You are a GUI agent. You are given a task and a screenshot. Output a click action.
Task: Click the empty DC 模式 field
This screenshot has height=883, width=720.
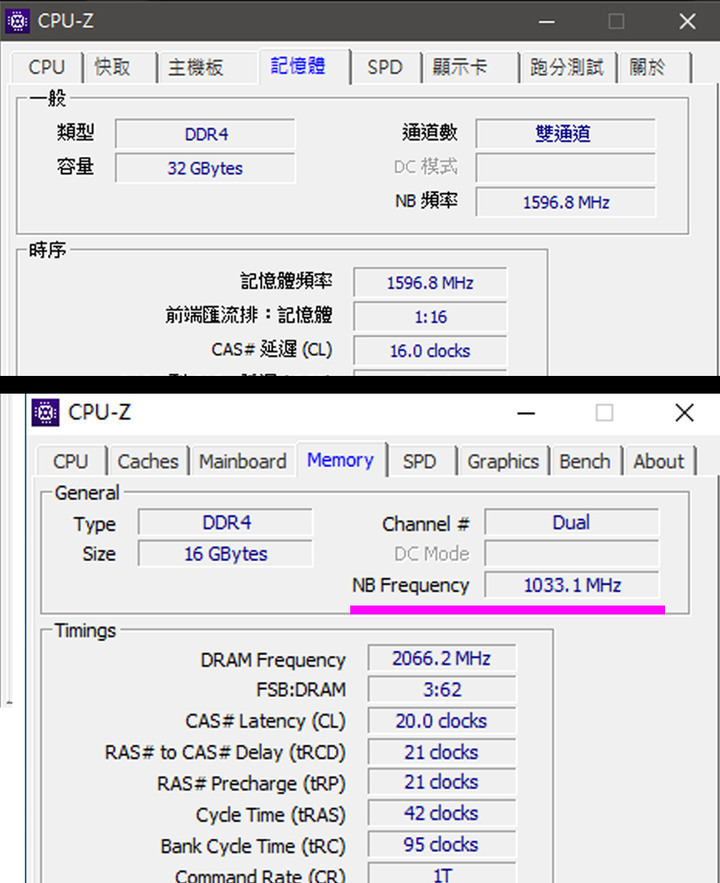(x=565, y=168)
